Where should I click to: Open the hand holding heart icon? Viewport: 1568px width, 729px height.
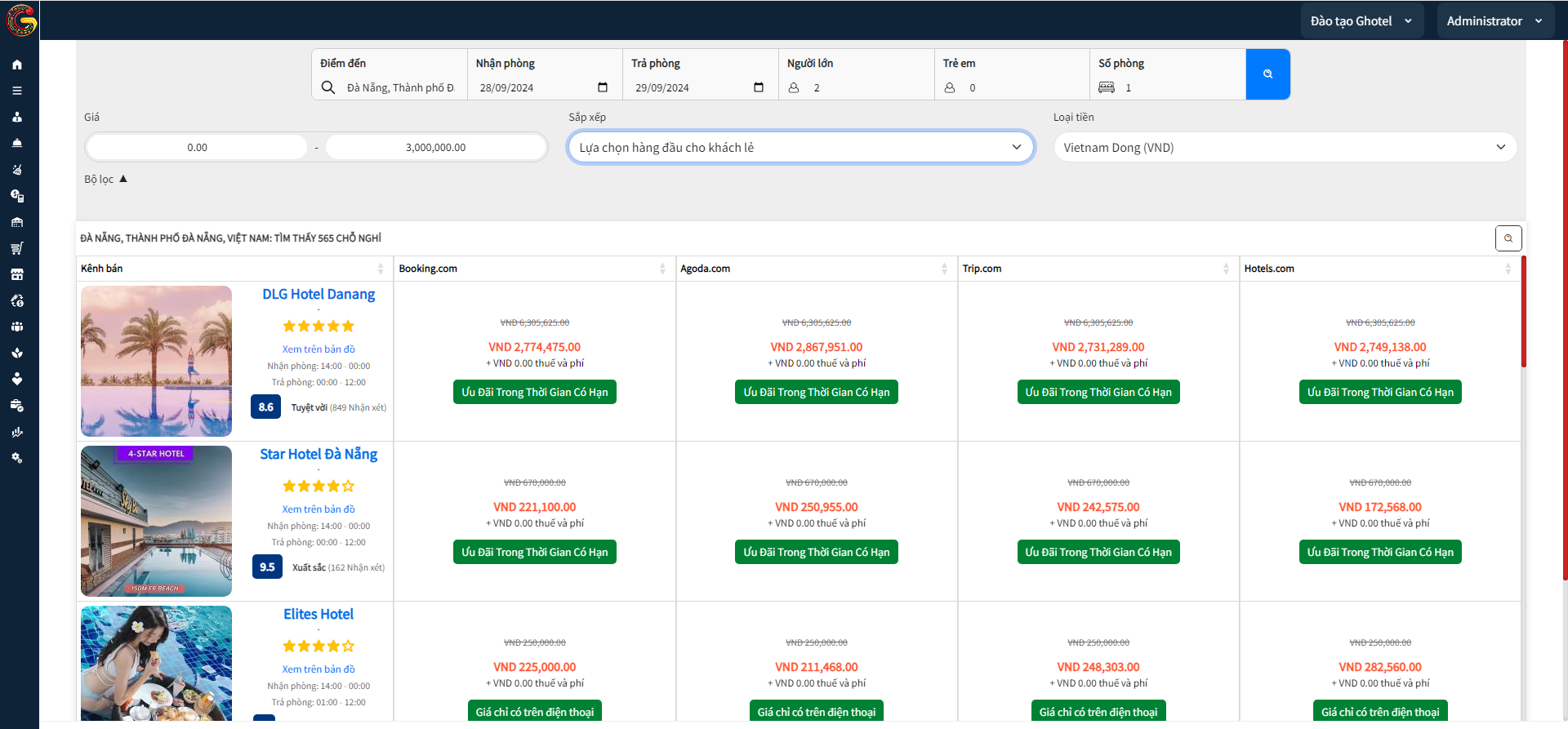tap(17, 379)
